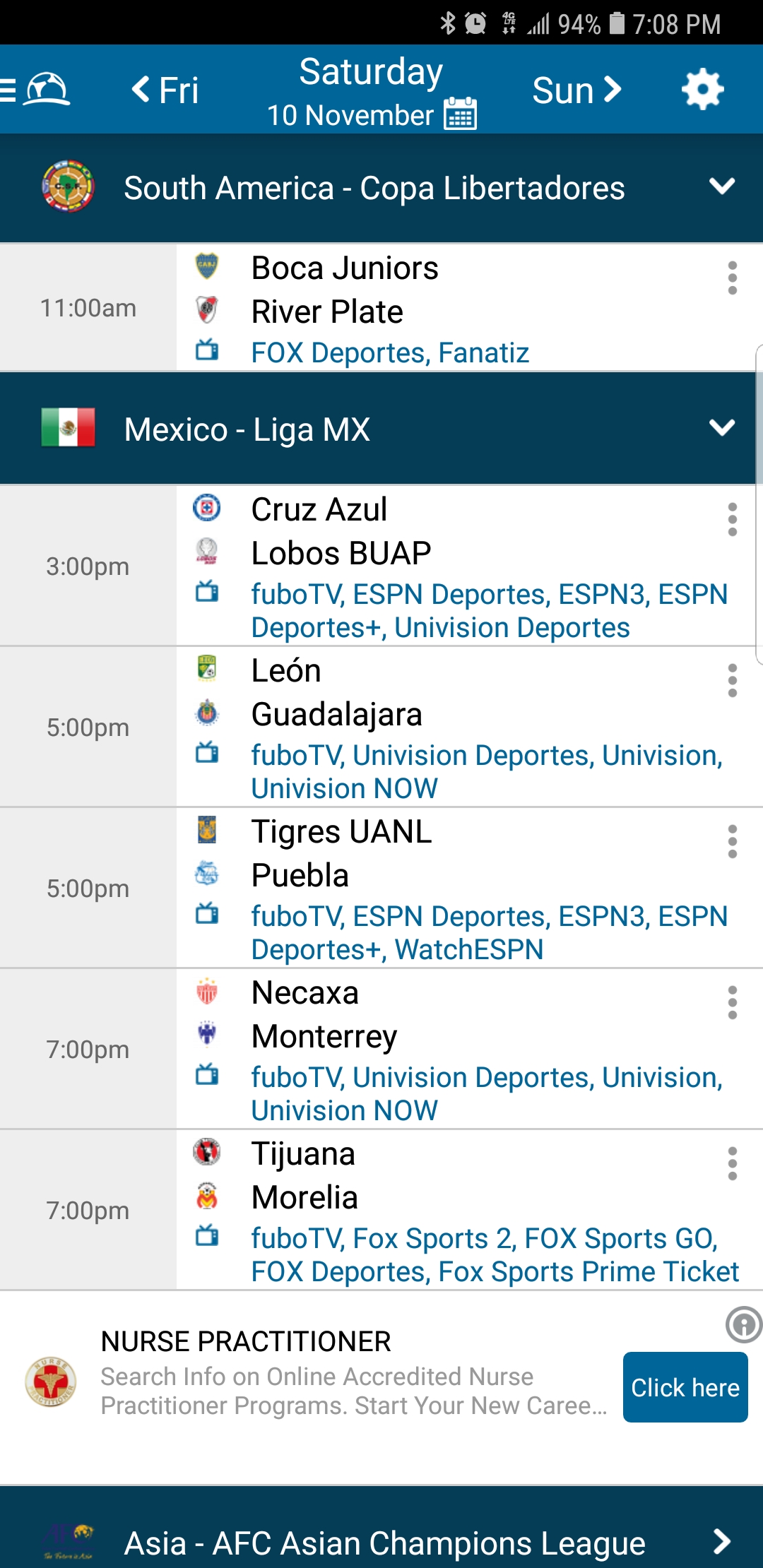The height and width of the screenshot is (1568, 763).
Task: Tap the Nurse Practitioner ad logo
Action: point(50,1382)
